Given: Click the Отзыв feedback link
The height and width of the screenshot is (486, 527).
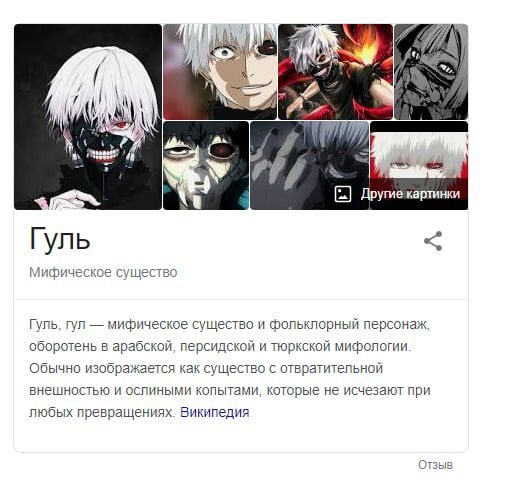Looking at the screenshot, I should (435, 465).
